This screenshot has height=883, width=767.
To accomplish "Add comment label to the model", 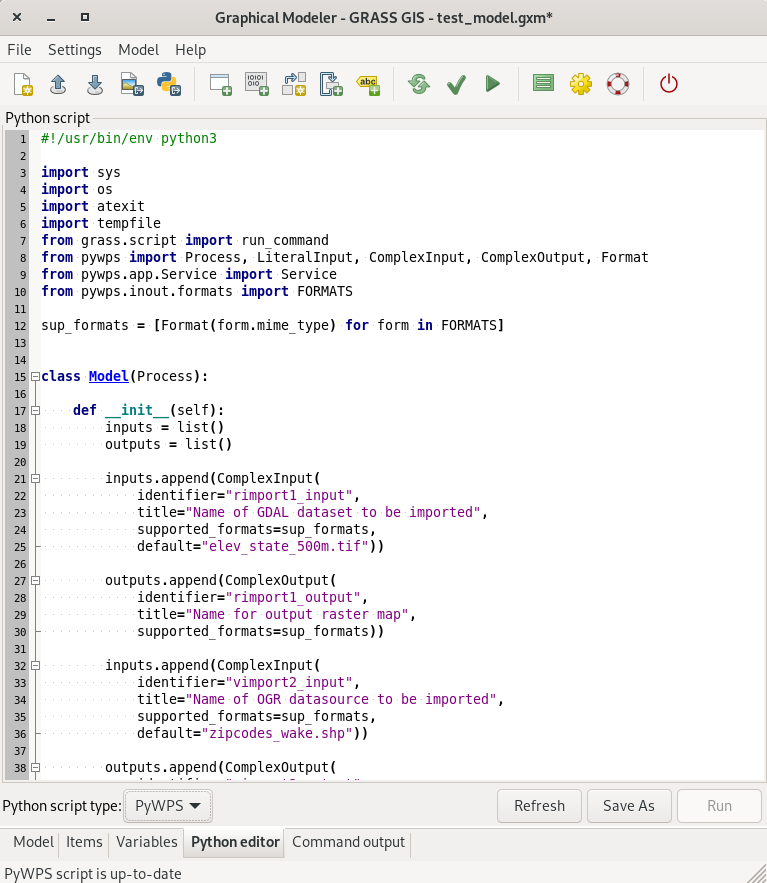I will pos(368,84).
